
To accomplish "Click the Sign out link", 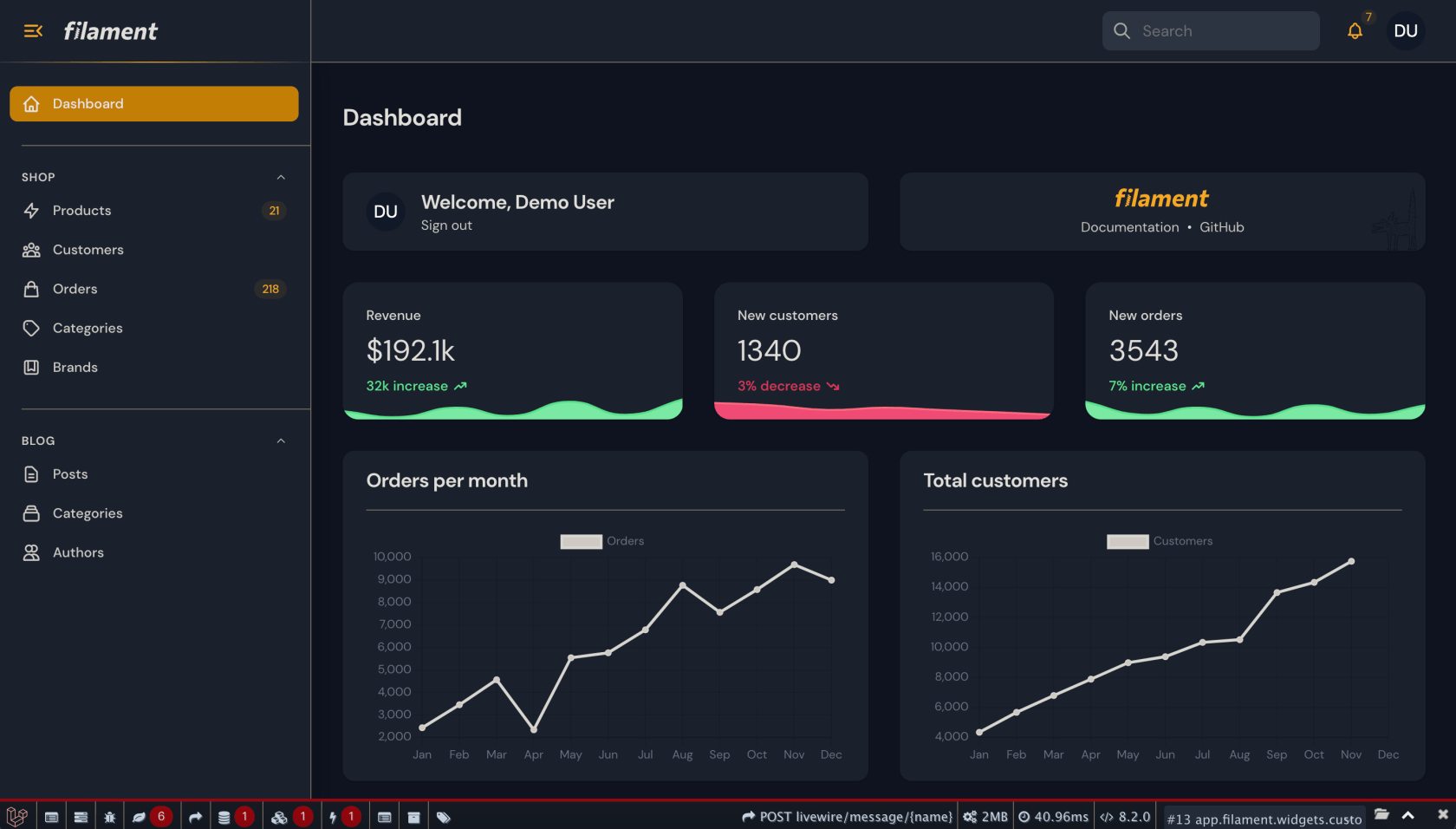I will pos(446,225).
